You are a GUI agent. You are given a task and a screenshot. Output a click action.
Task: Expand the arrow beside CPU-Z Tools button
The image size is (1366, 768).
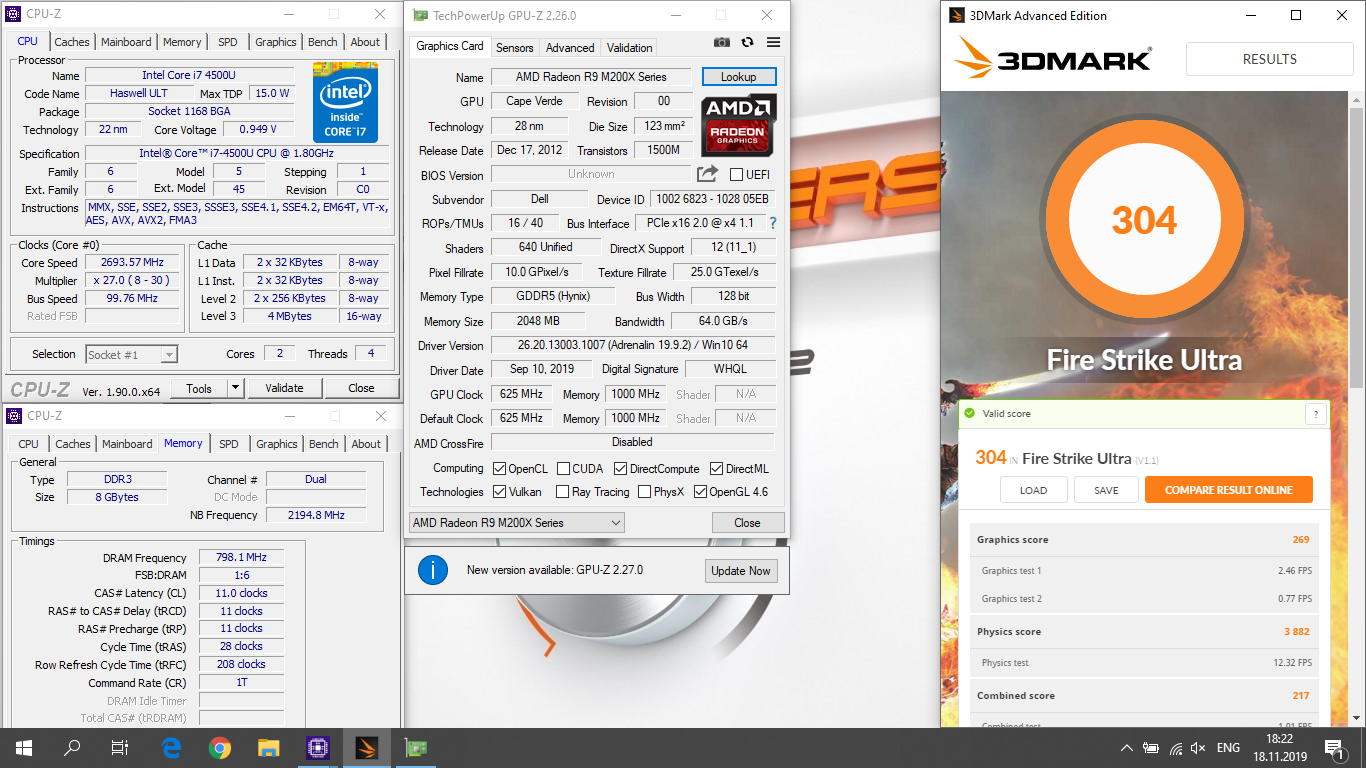point(235,388)
